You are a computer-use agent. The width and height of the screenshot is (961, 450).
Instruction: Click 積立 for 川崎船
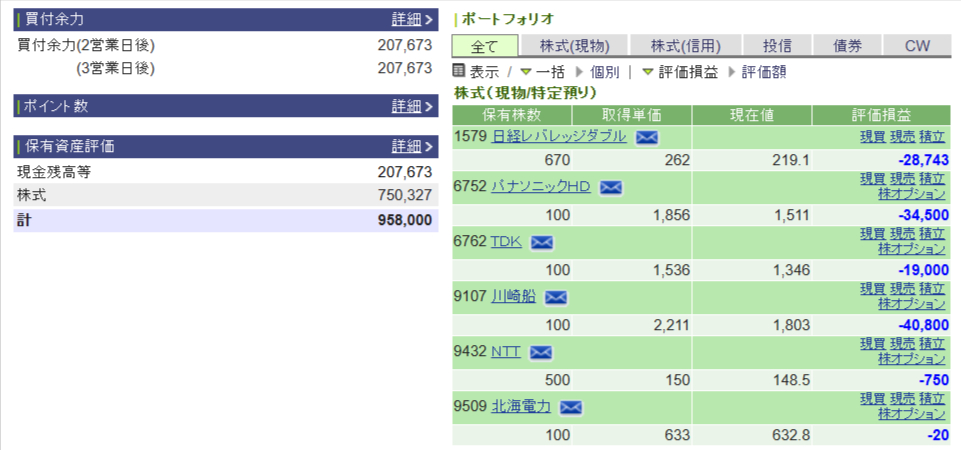(932, 289)
